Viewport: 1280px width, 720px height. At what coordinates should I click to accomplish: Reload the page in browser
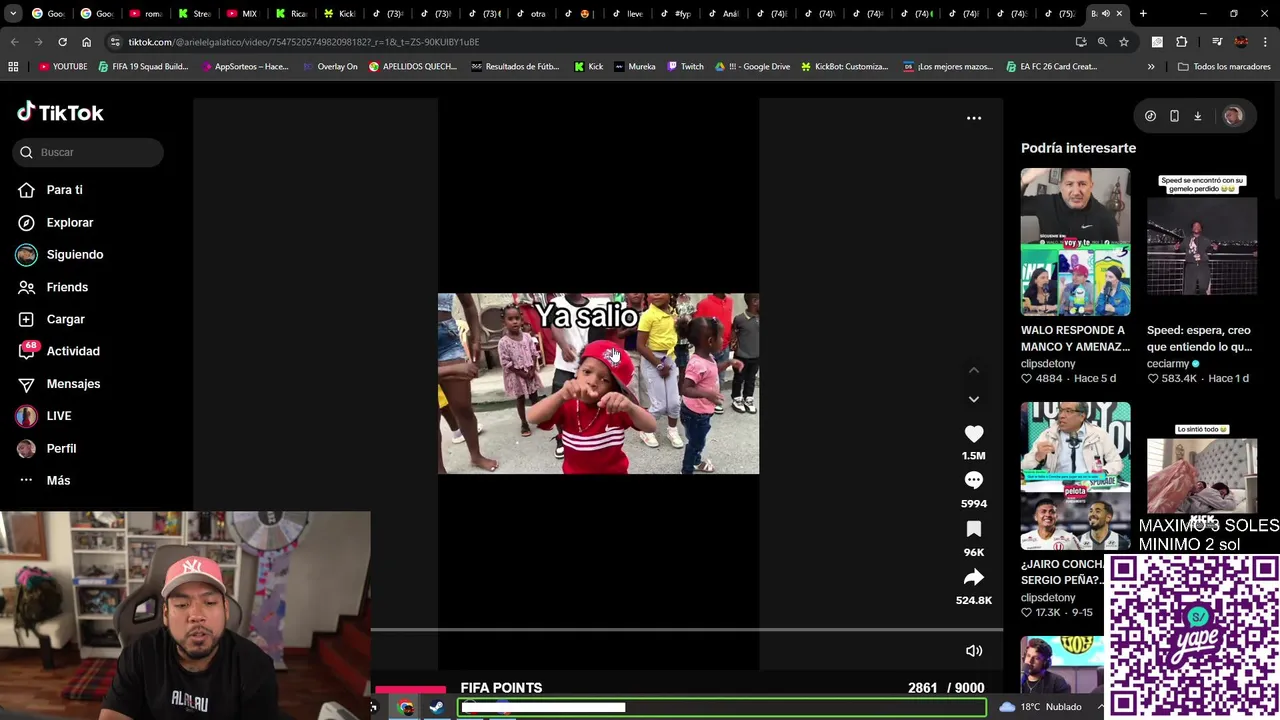(x=62, y=42)
